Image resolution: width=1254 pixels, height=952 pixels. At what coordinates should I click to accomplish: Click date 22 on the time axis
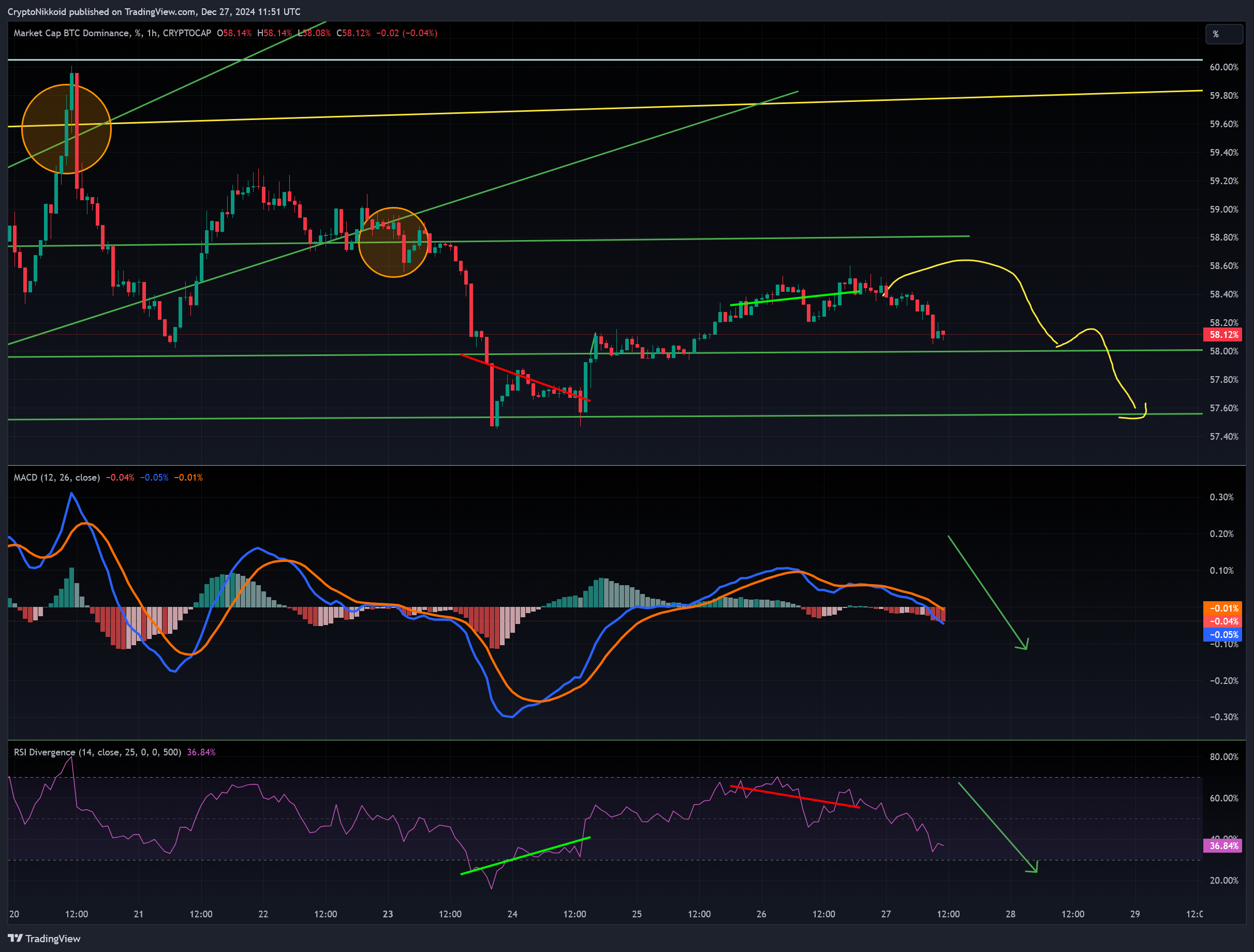263,914
